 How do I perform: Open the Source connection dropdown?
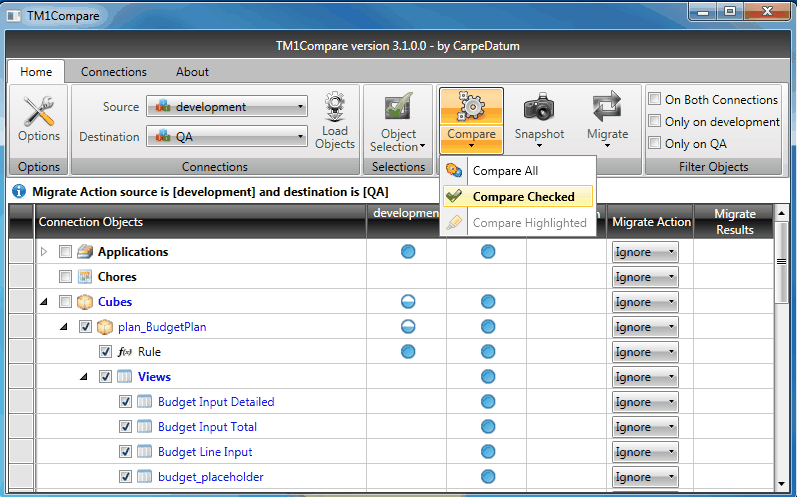(x=227, y=107)
